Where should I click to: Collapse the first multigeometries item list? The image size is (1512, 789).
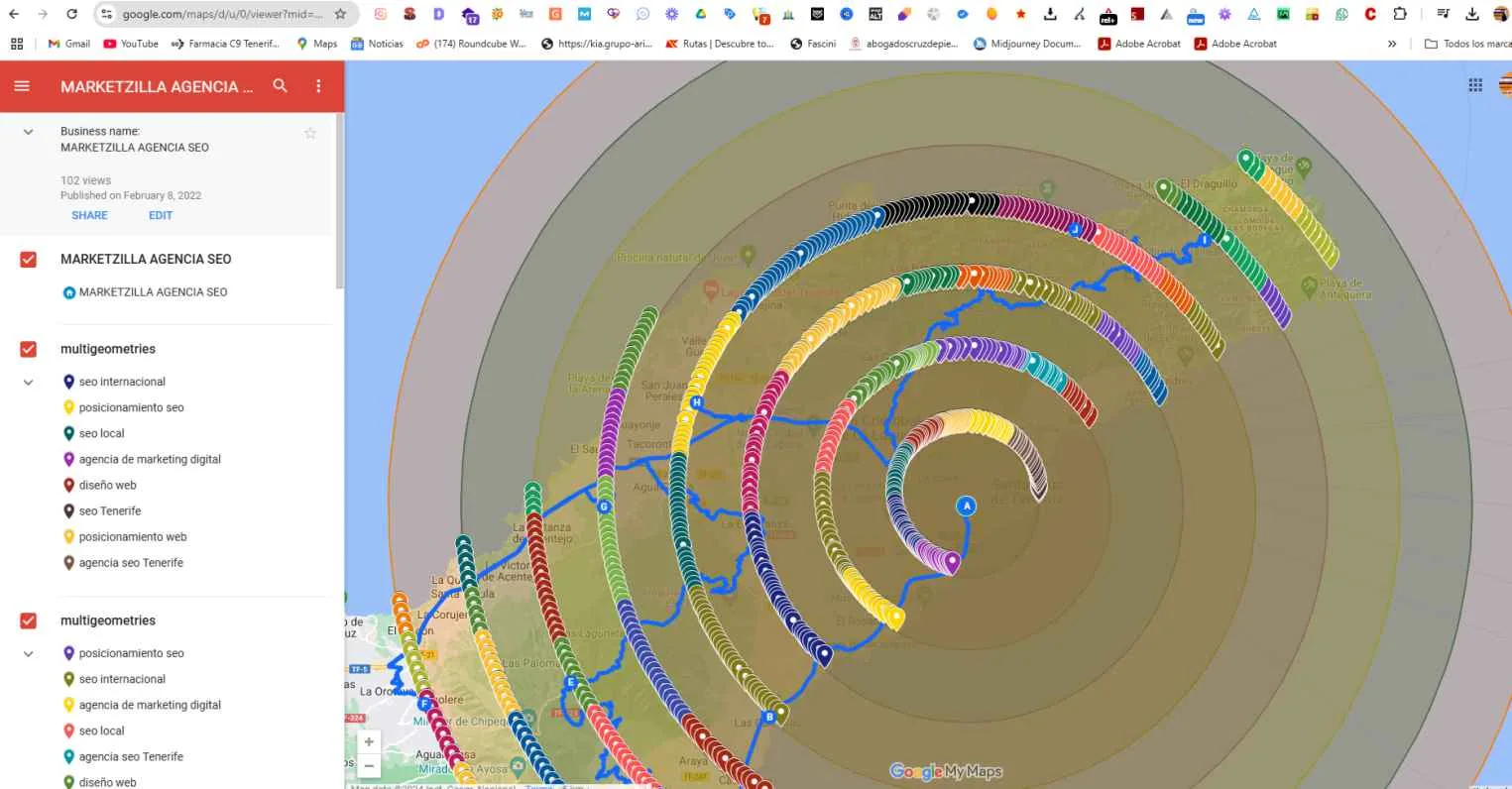[28, 381]
